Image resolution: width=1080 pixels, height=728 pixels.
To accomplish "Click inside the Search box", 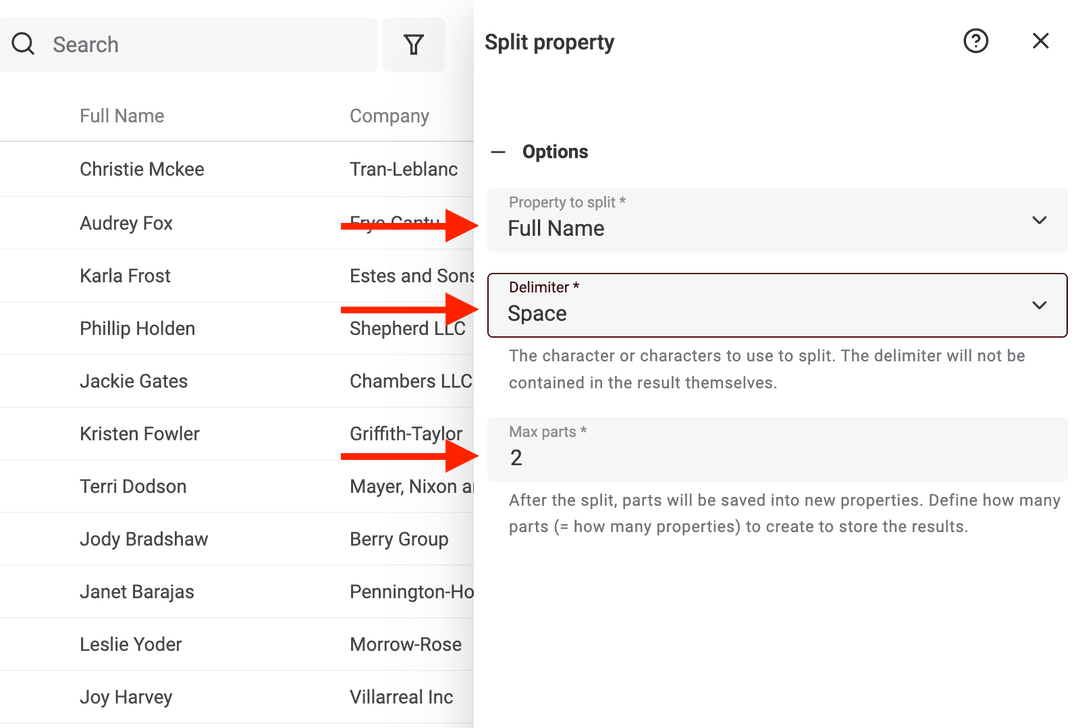I will pyautogui.click(x=150, y=44).
